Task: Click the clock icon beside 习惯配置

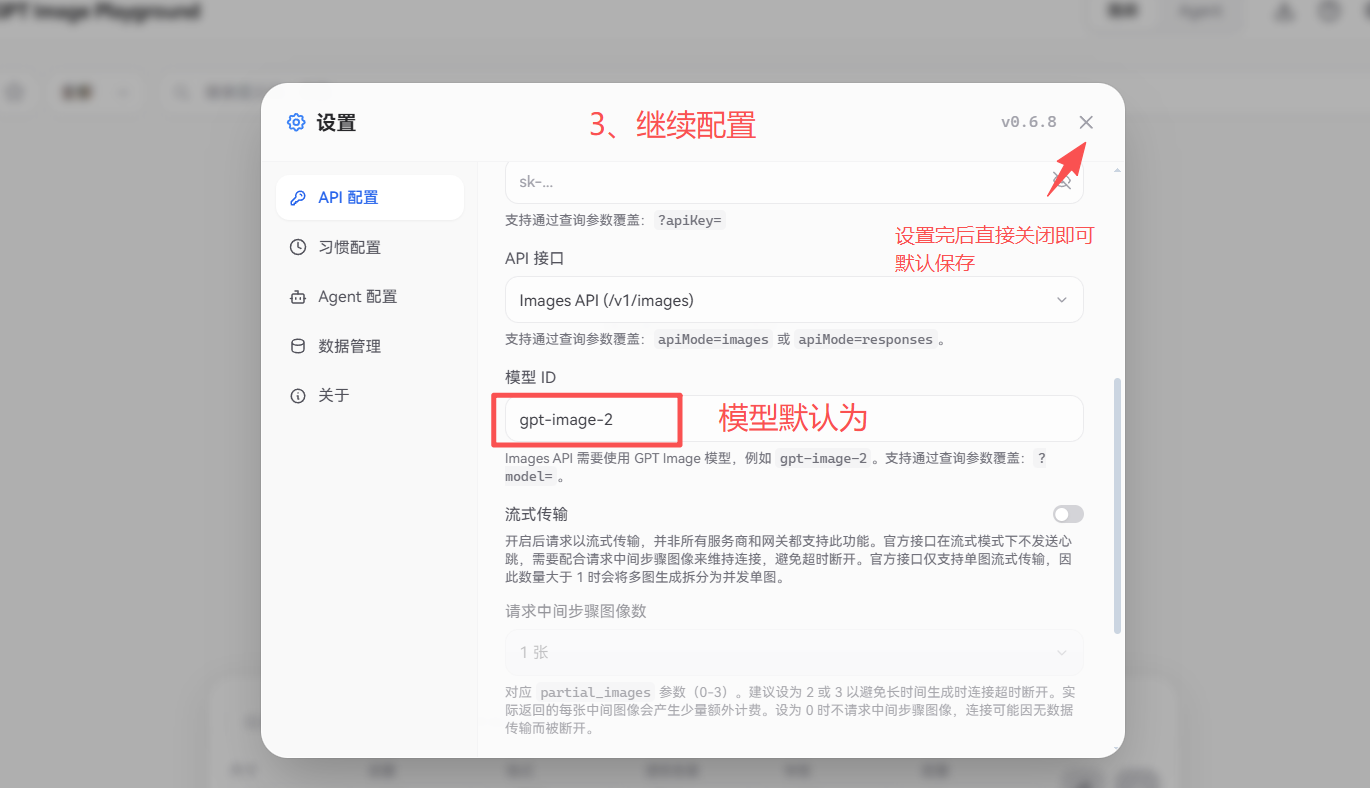Action: point(298,247)
